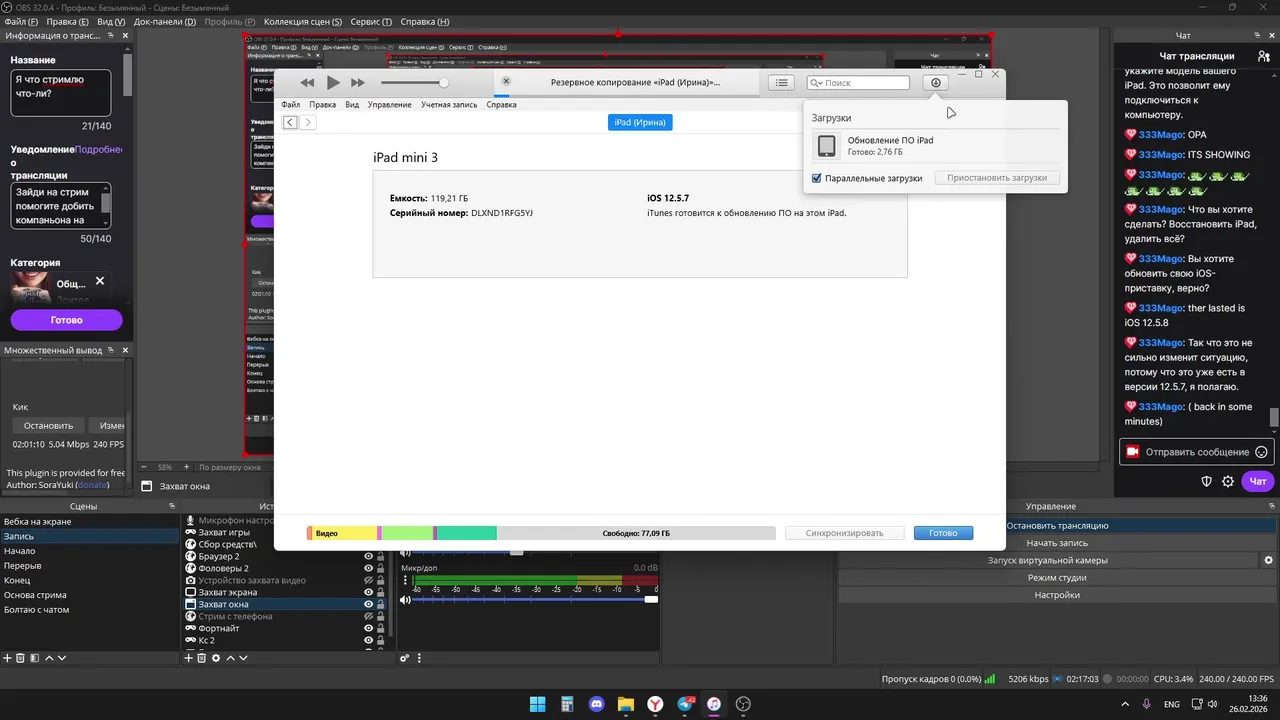Click blue Готово button in iTunes
1280x720 pixels.
click(943, 533)
